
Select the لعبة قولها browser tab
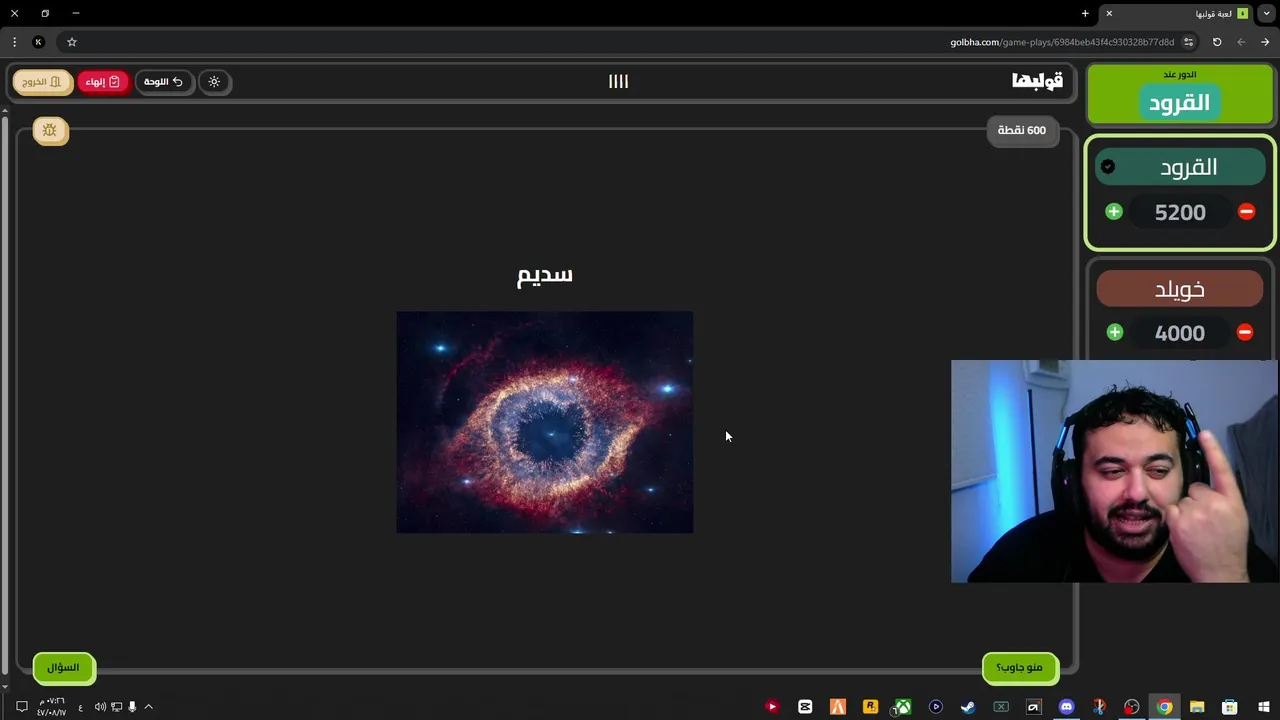click(x=1177, y=13)
